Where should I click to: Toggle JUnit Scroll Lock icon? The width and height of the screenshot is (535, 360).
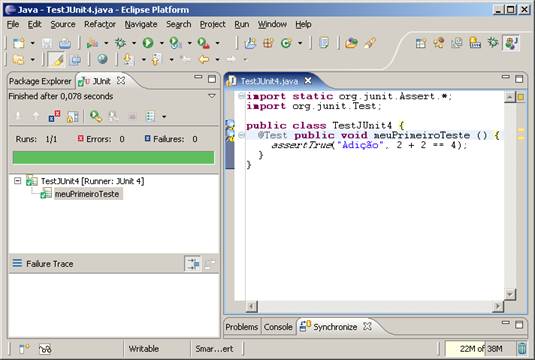(x=72, y=117)
